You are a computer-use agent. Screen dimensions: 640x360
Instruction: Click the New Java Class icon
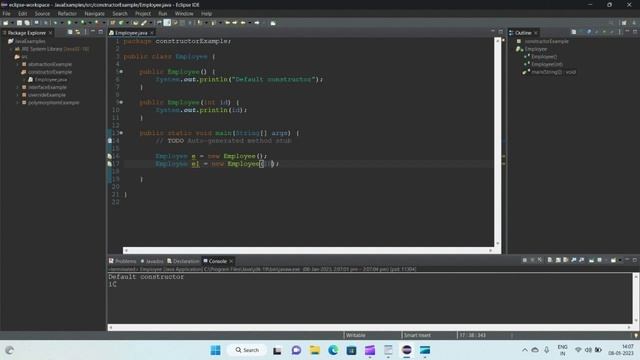(121, 23)
